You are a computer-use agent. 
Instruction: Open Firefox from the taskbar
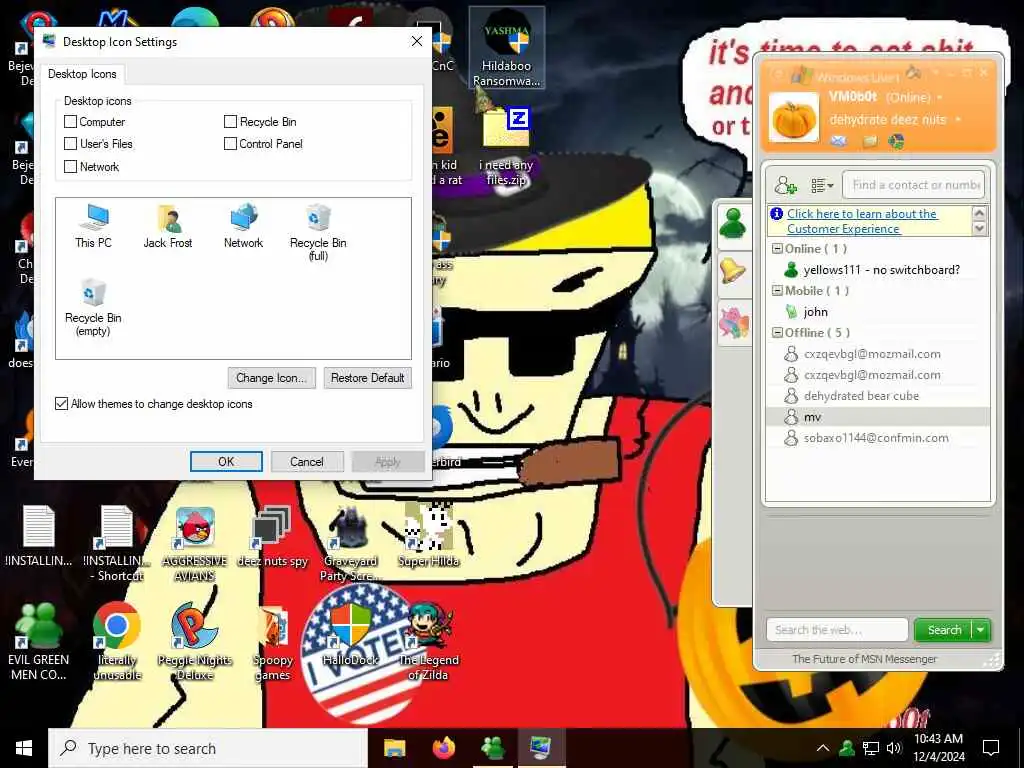coord(444,748)
